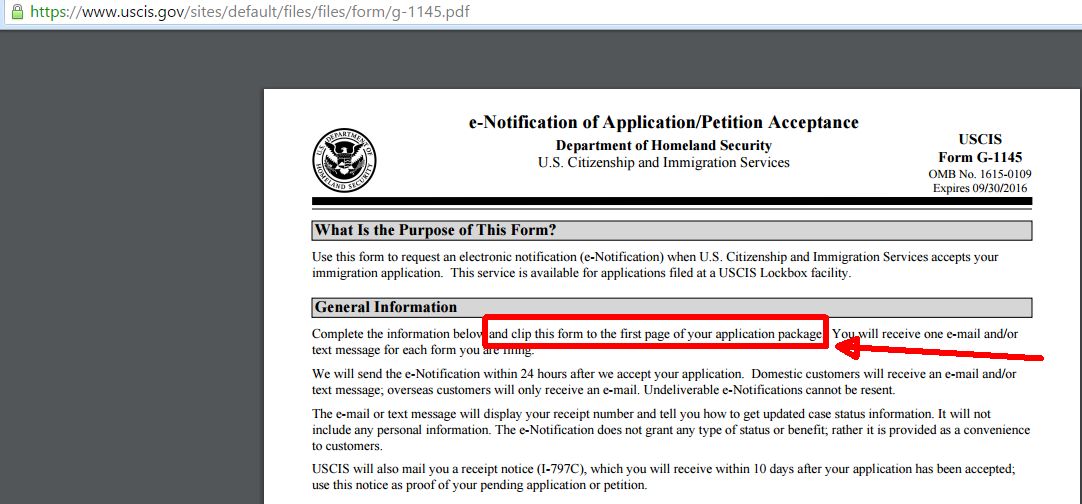The image size is (1082, 504).
Task: Click line starting 'include any personal information'
Action: tap(671, 429)
